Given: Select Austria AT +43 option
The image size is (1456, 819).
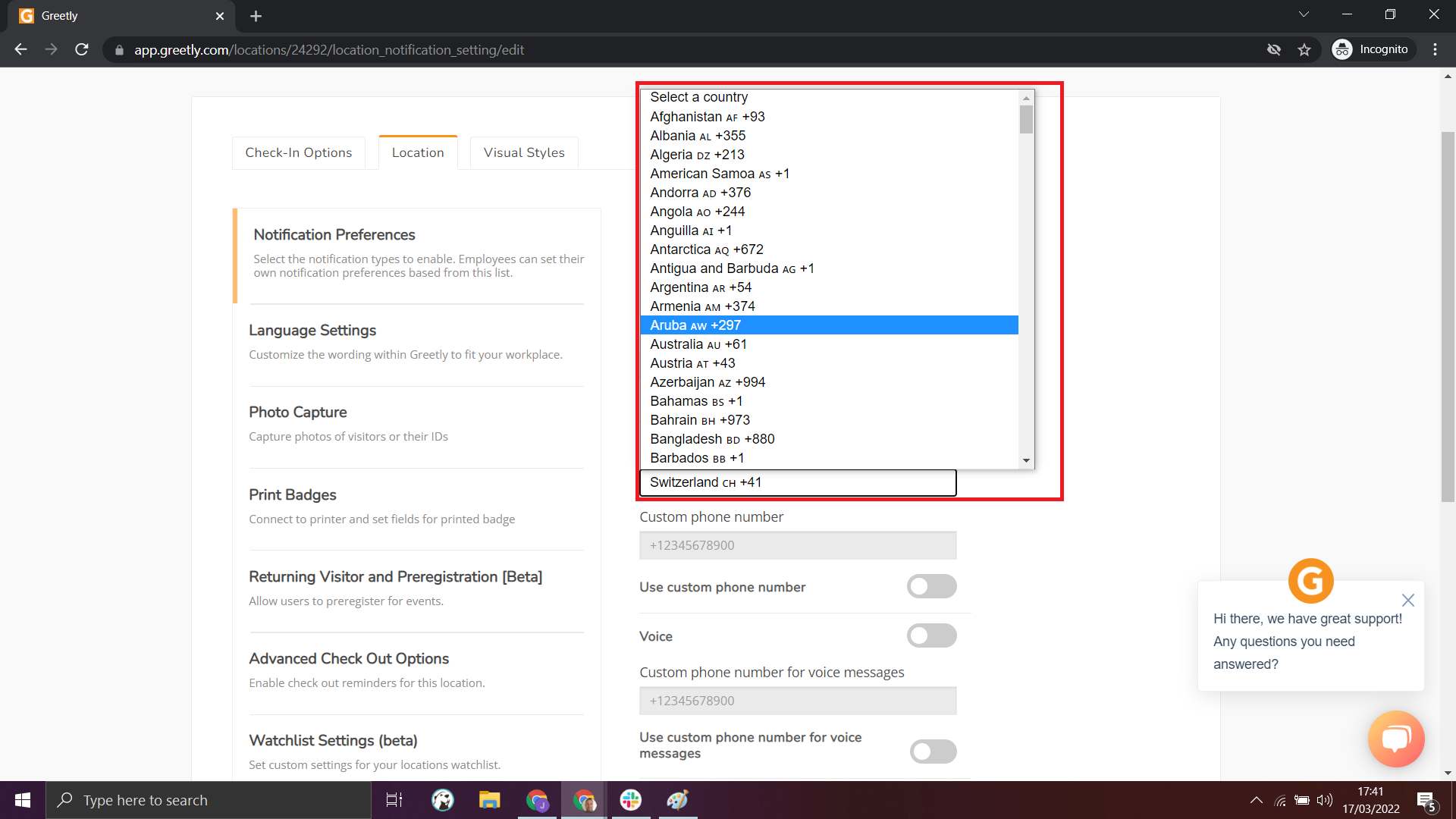Looking at the screenshot, I should [830, 363].
